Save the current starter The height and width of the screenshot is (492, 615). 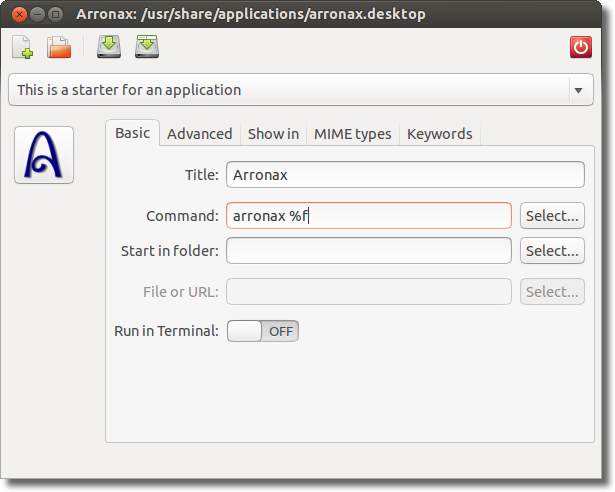click(x=109, y=47)
